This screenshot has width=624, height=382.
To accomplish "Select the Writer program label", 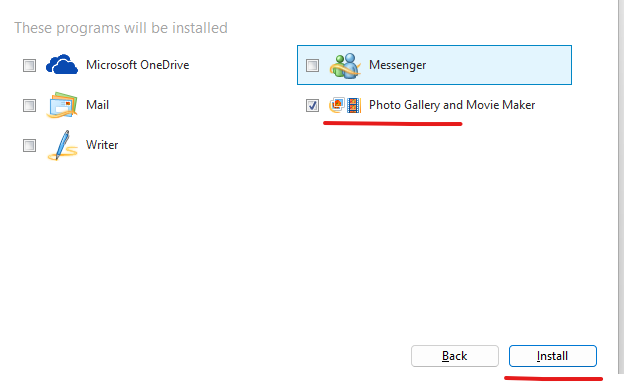I will tap(102, 145).
